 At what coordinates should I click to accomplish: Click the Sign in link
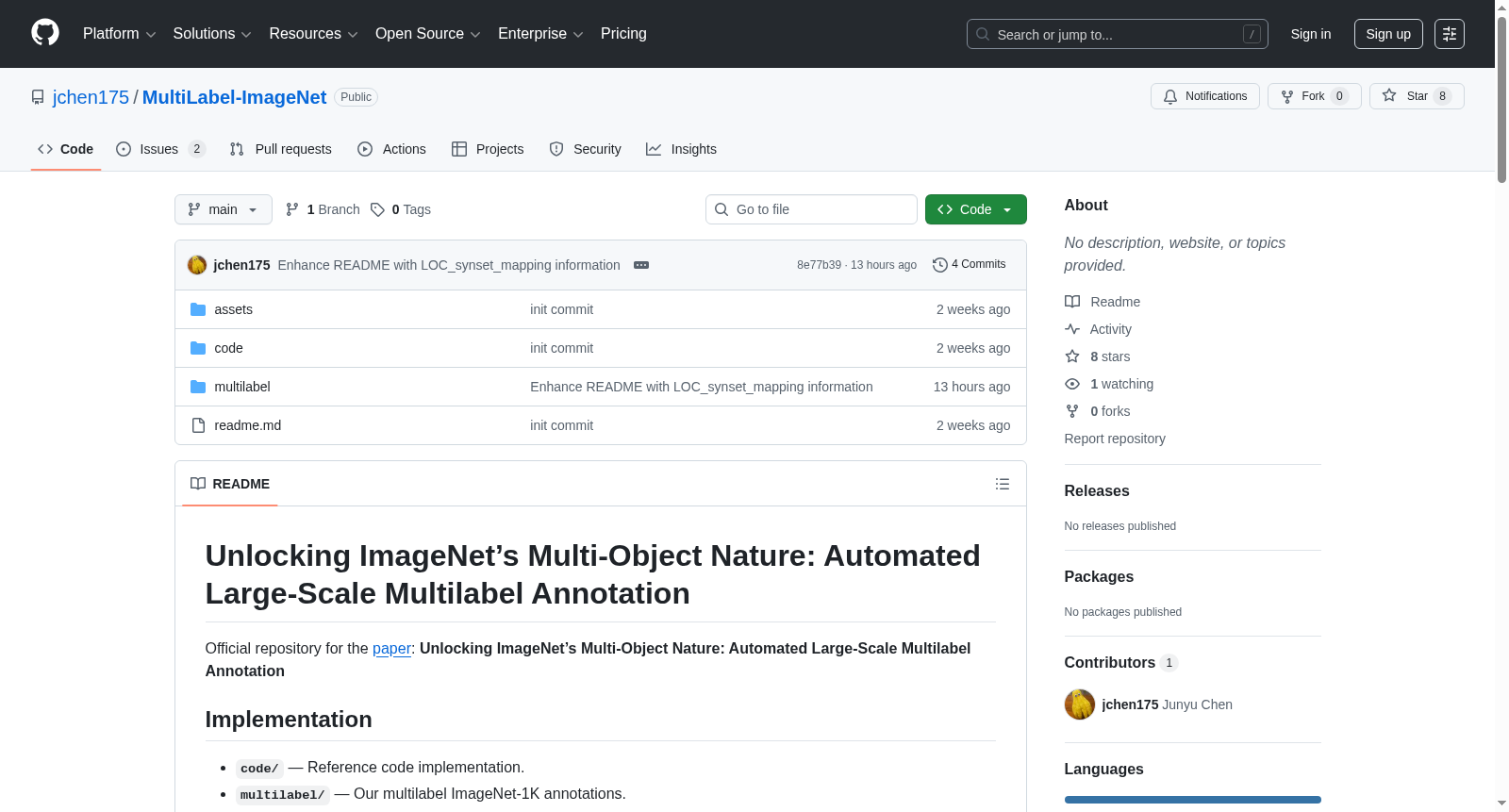tap(1311, 34)
